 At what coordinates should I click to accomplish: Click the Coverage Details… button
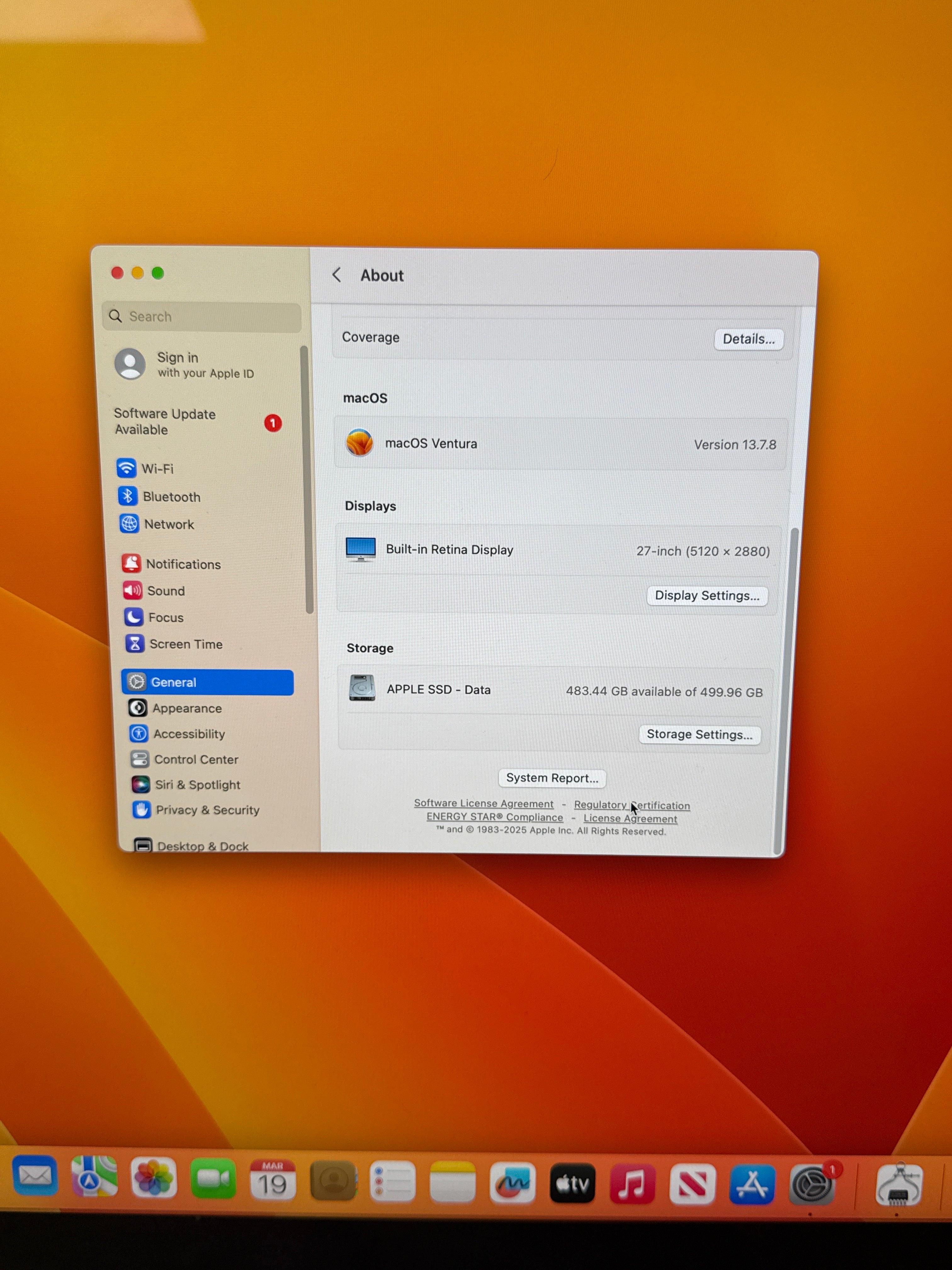point(749,339)
